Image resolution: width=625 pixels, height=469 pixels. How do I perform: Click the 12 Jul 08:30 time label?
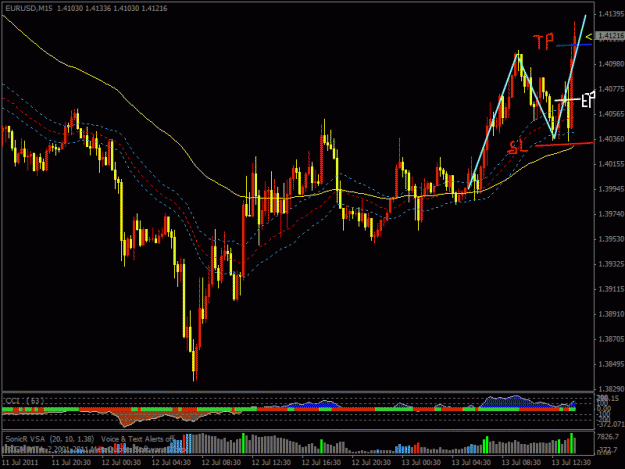pos(221,462)
